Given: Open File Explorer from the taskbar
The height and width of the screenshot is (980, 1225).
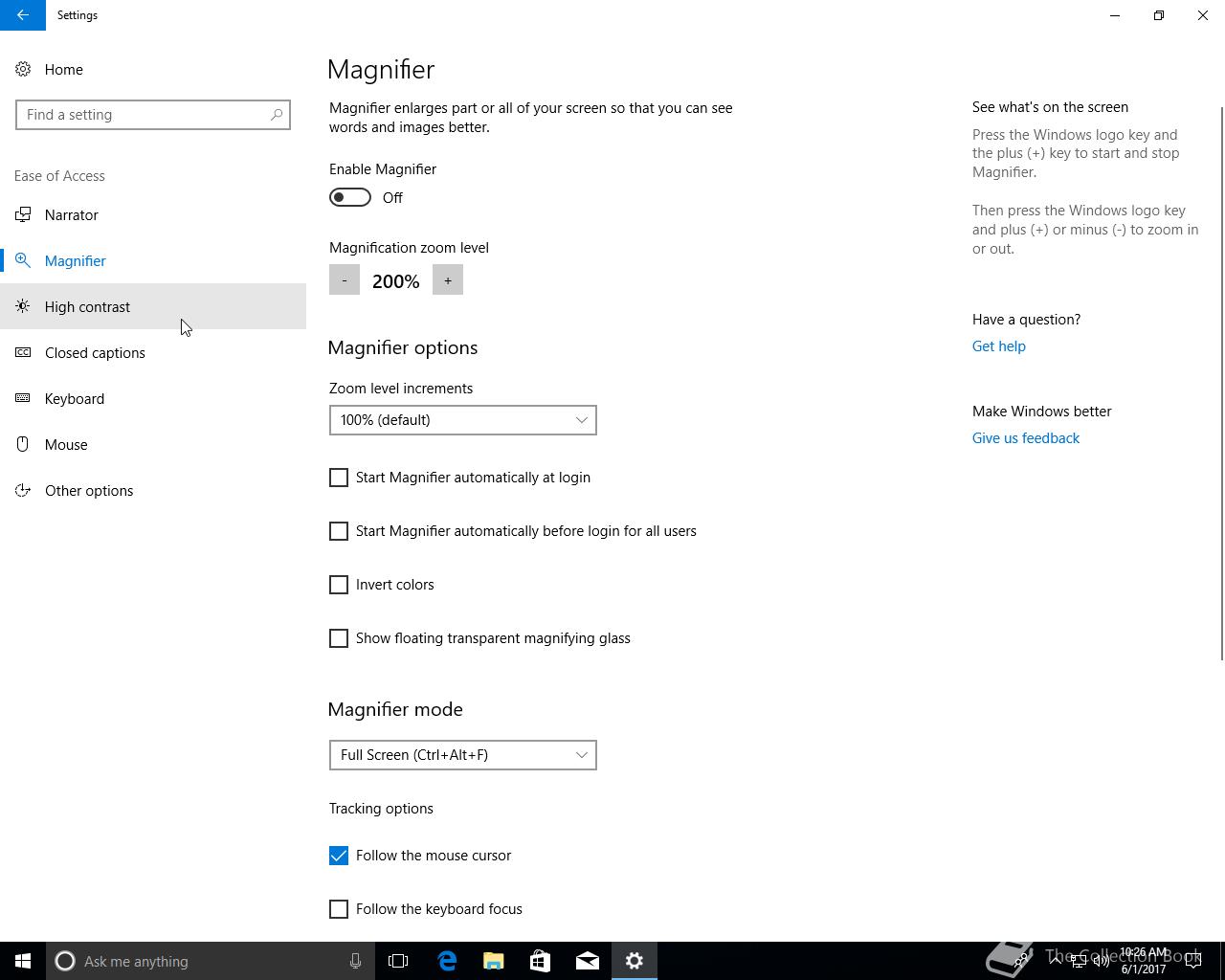Looking at the screenshot, I should [x=494, y=961].
